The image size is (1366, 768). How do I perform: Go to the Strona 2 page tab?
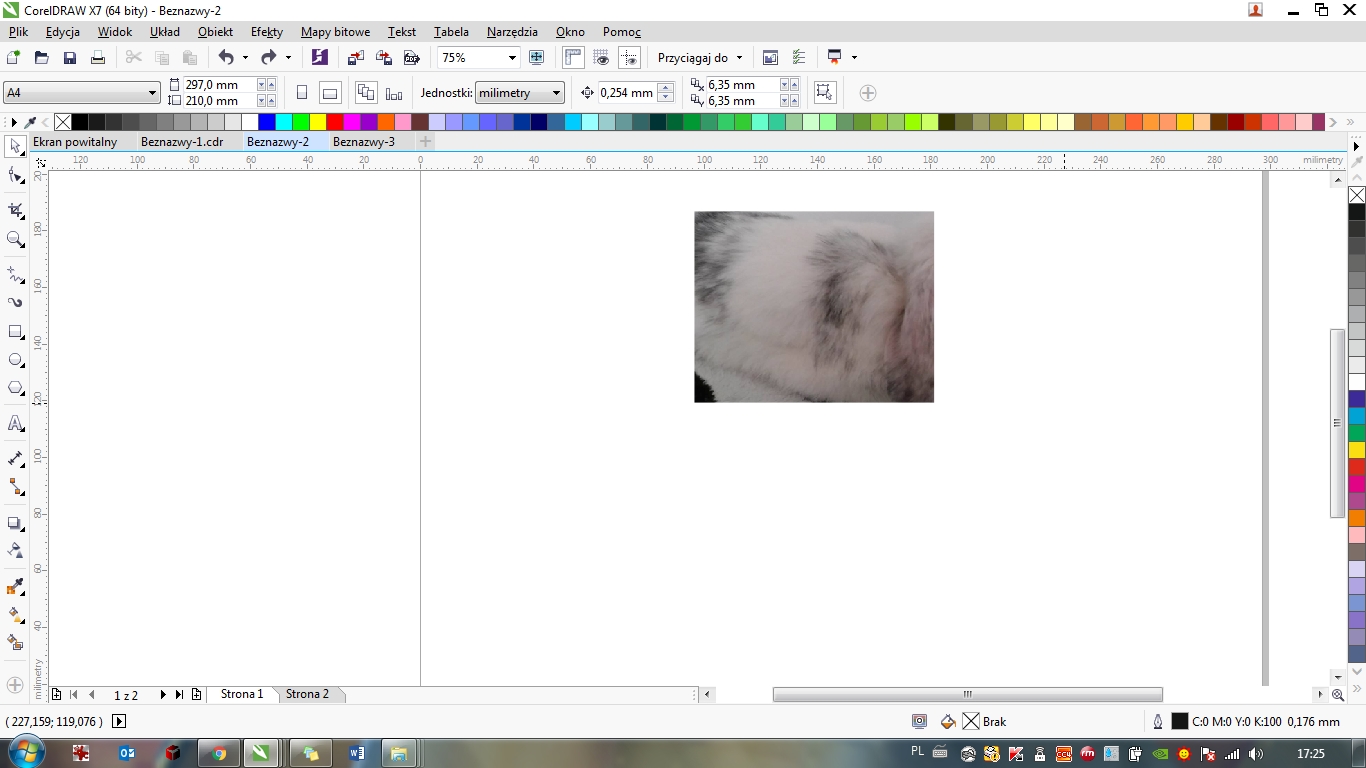[x=307, y=694]
